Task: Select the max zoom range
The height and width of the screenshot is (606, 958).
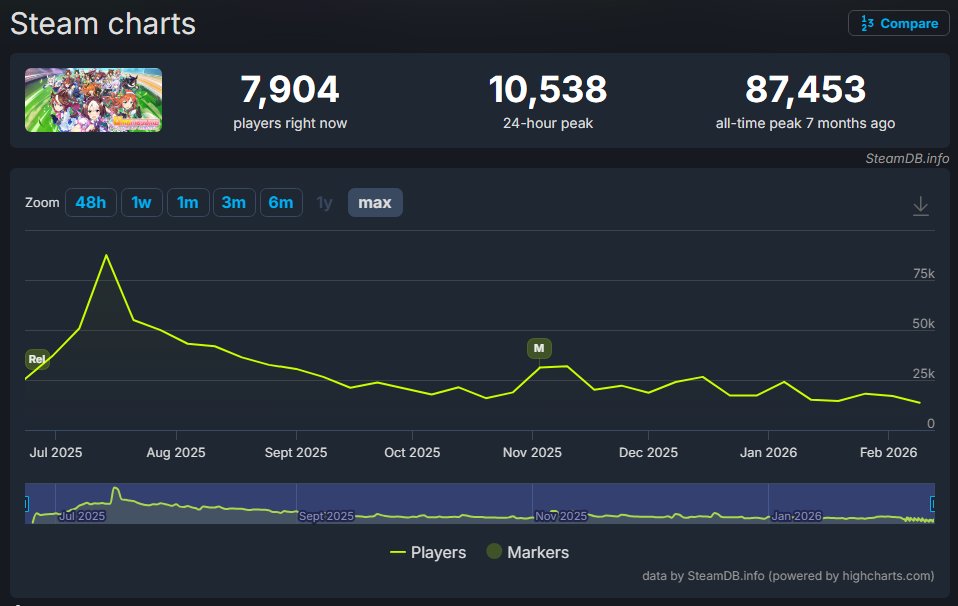Action: click(375, 202)
